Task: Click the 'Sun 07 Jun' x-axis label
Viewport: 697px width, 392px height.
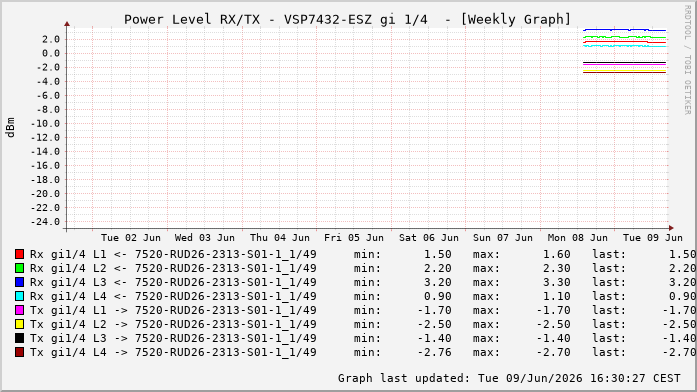Action: tap(503, 238)
